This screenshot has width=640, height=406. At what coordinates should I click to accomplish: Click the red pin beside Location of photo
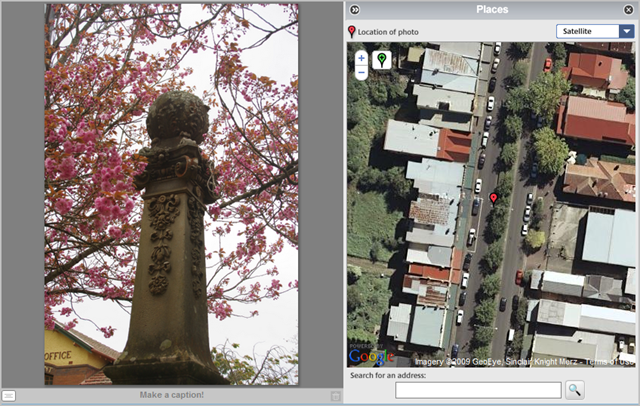(351, 31)
